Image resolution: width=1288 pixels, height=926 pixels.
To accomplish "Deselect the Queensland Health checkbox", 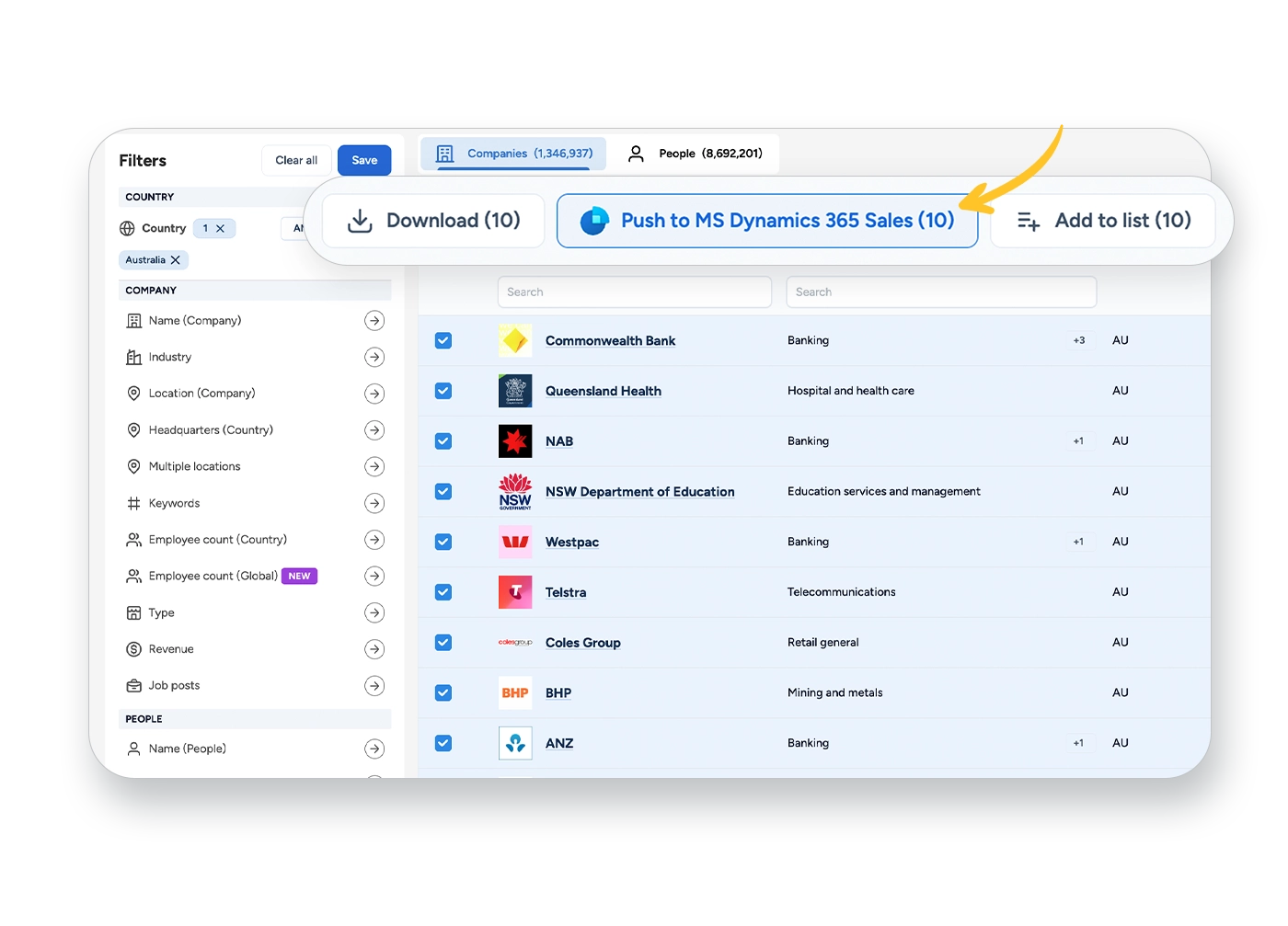I will click(x=443, y=391).
